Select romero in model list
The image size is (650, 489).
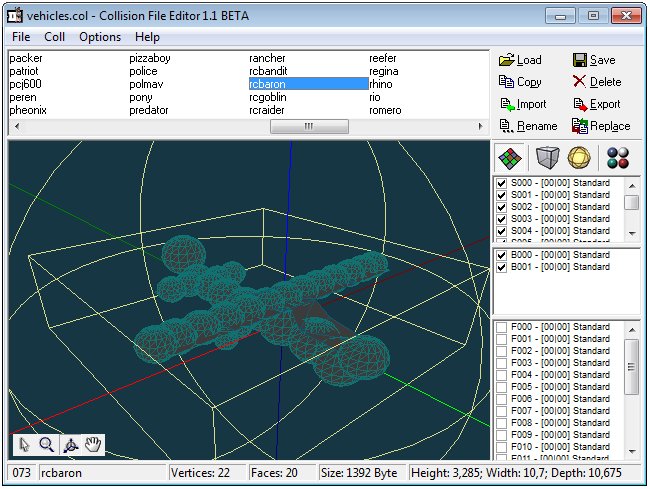click(385, 110)
